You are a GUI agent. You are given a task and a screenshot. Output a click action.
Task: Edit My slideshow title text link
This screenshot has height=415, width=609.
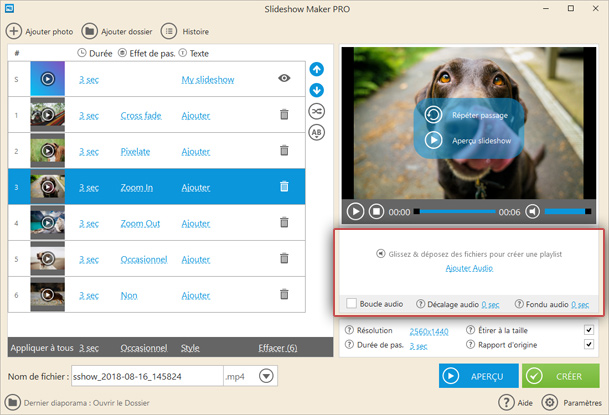(x=208, y=80)
